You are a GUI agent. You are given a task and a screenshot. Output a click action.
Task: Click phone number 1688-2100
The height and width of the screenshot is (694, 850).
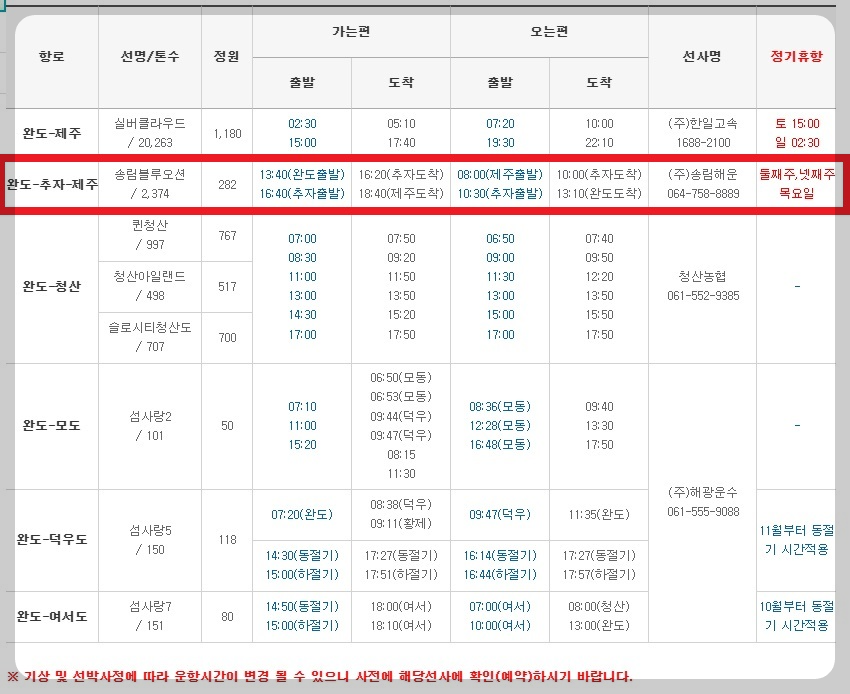tap(703, 143)
